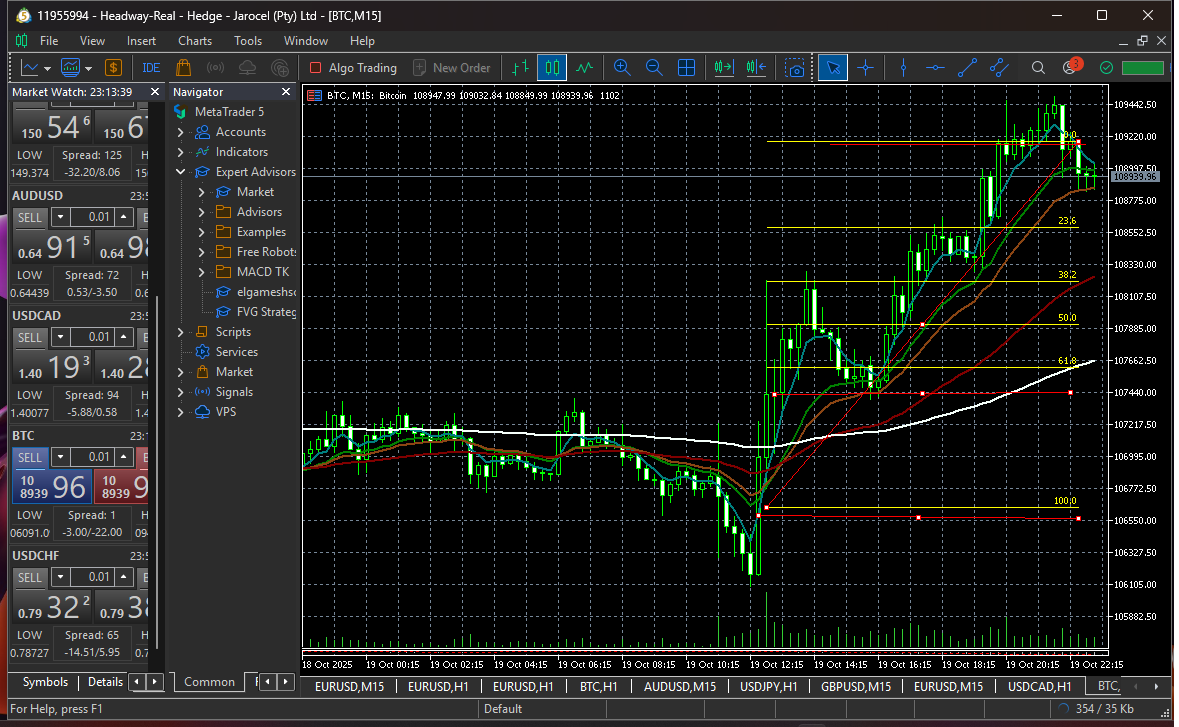Viewport: 1179px width, 727px height.
Task: Open the Window menu
Action: (x=305, y=41)
